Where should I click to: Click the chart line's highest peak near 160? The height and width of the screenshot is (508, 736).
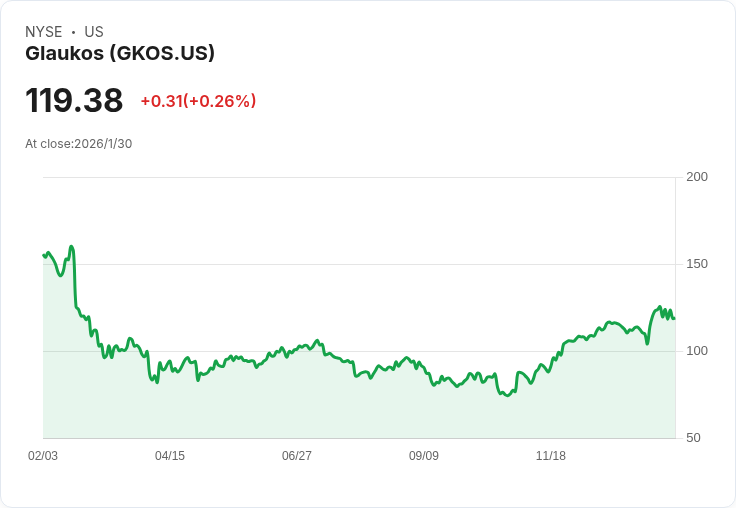[x=71, y=246]
